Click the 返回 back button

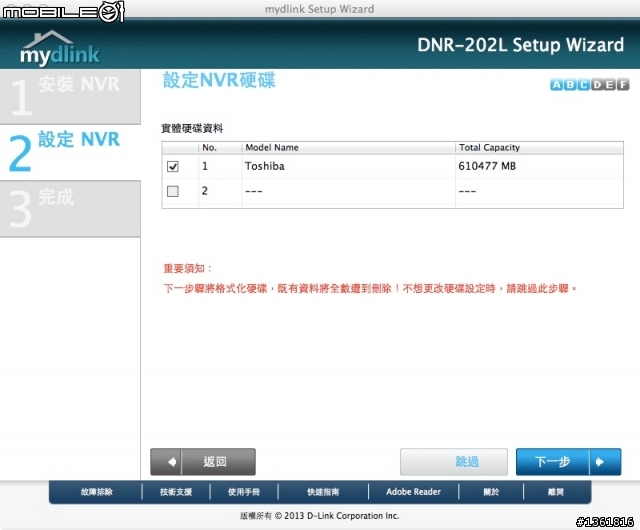tap(203, 462)
